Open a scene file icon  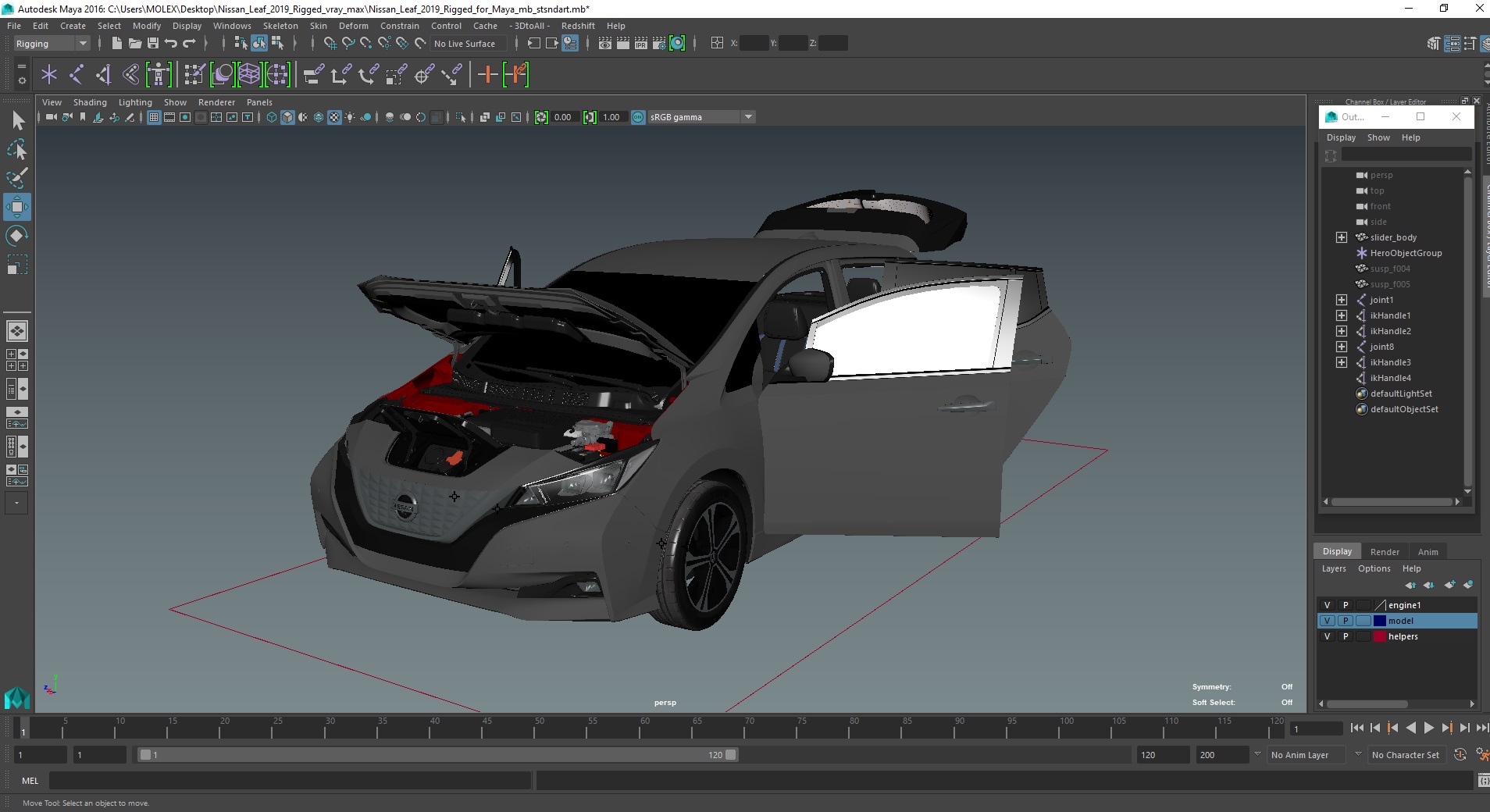[x=135, y=44]
